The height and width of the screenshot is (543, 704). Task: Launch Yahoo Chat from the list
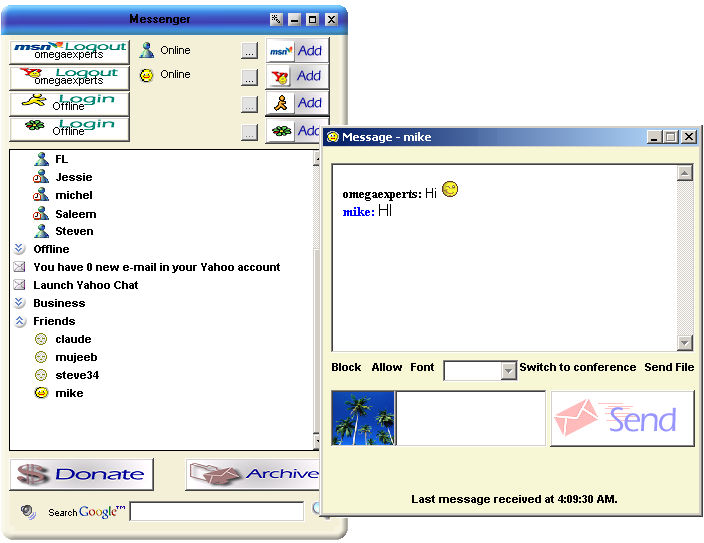[x=85, y=285]
